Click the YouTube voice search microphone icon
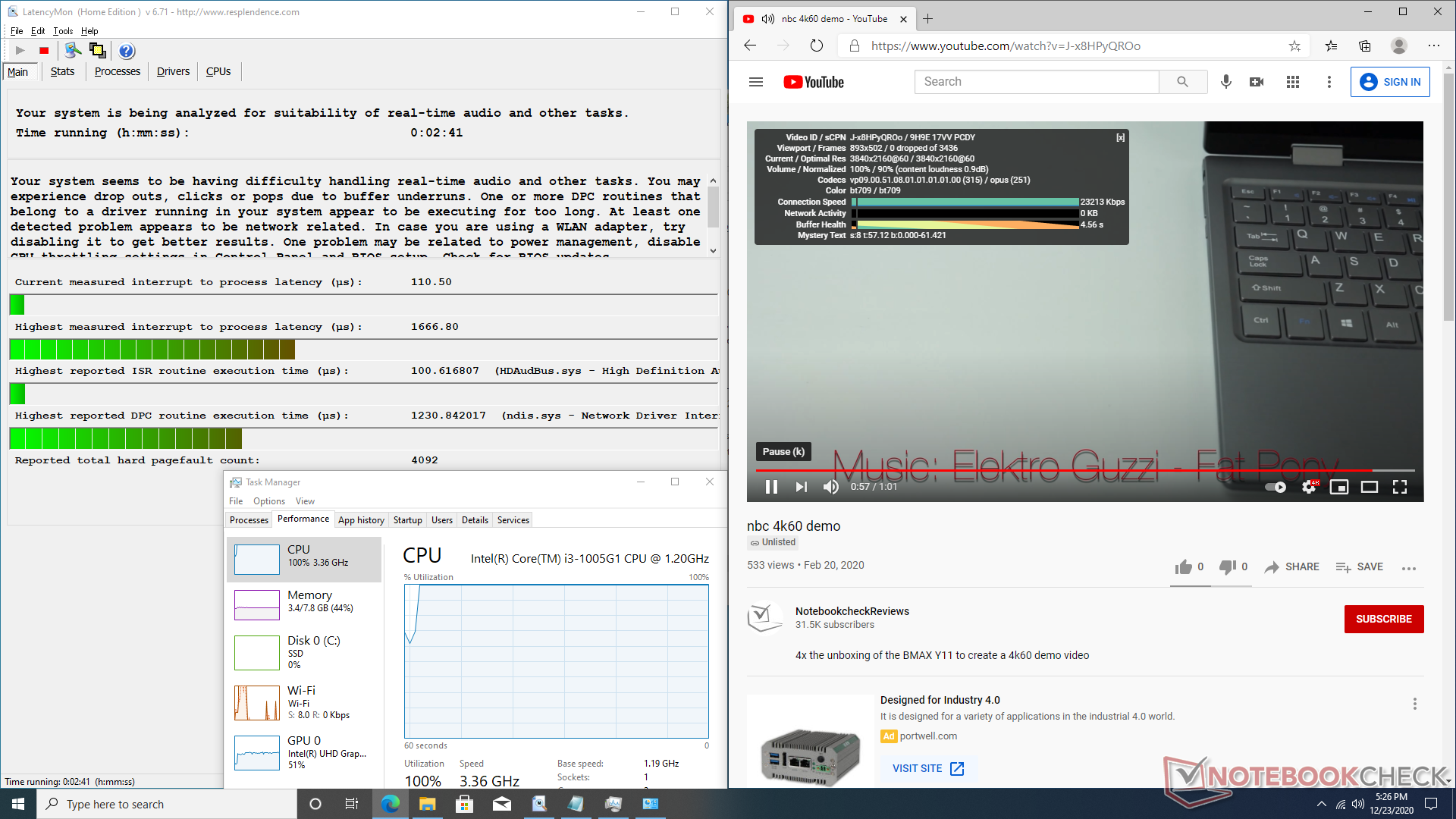Screen dimensions: 1456x819 [1225, 82]
